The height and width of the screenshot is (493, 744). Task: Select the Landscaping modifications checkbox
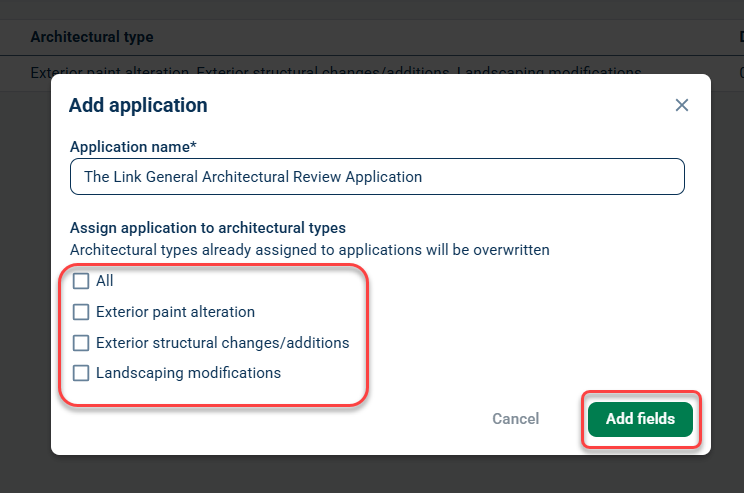tap(81, 373)
